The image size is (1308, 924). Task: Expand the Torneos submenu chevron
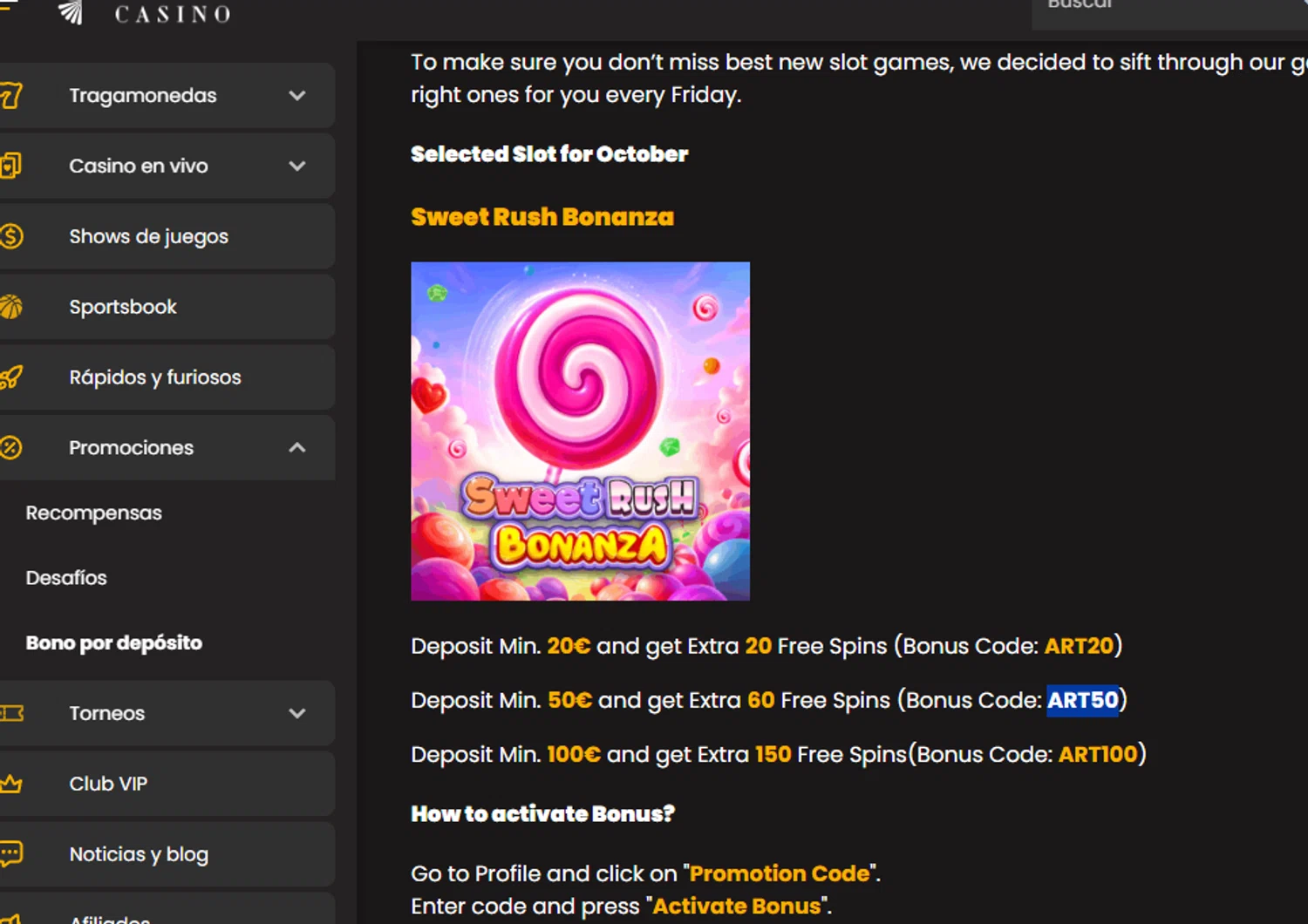[x=297, y=714]
